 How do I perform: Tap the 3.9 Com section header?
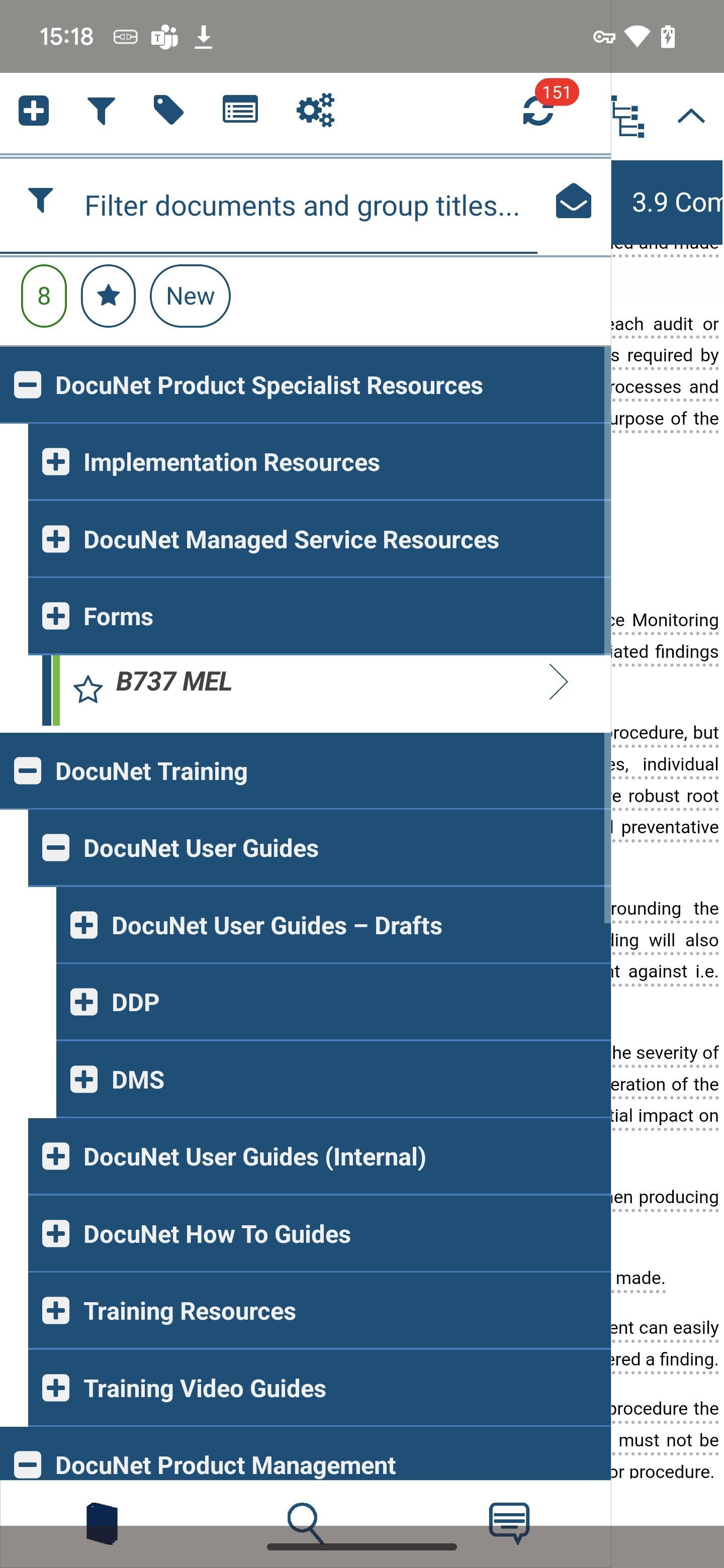click(667, 202)
